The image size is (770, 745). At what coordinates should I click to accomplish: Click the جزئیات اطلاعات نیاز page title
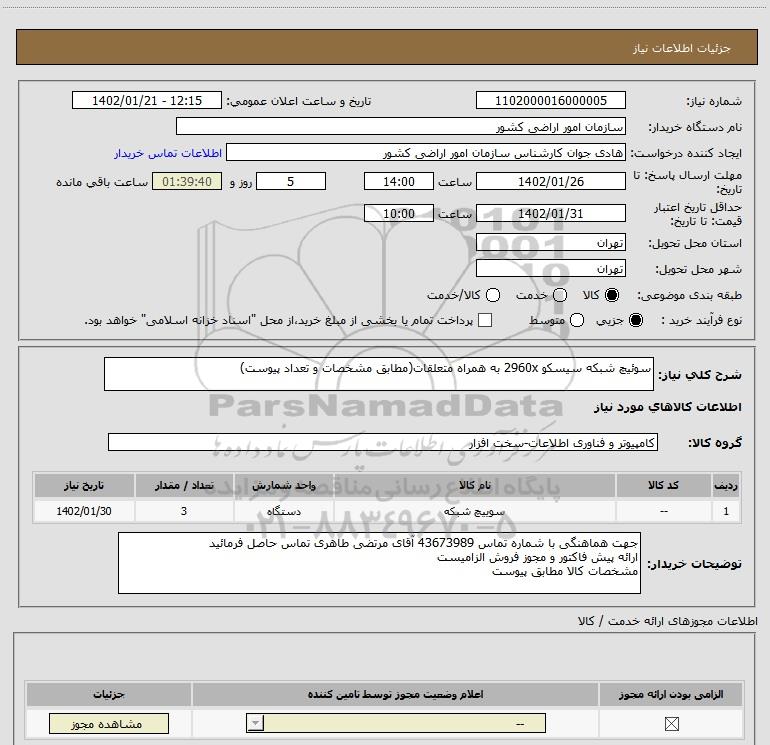click(x=681, y=48)
